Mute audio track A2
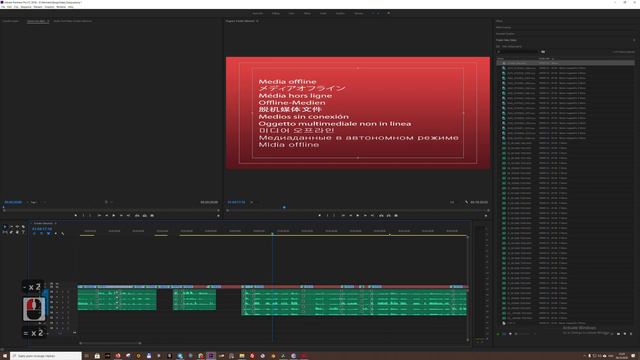Viewport: 640px width, 360px height. pyautogui.click(x=57, y=298)
